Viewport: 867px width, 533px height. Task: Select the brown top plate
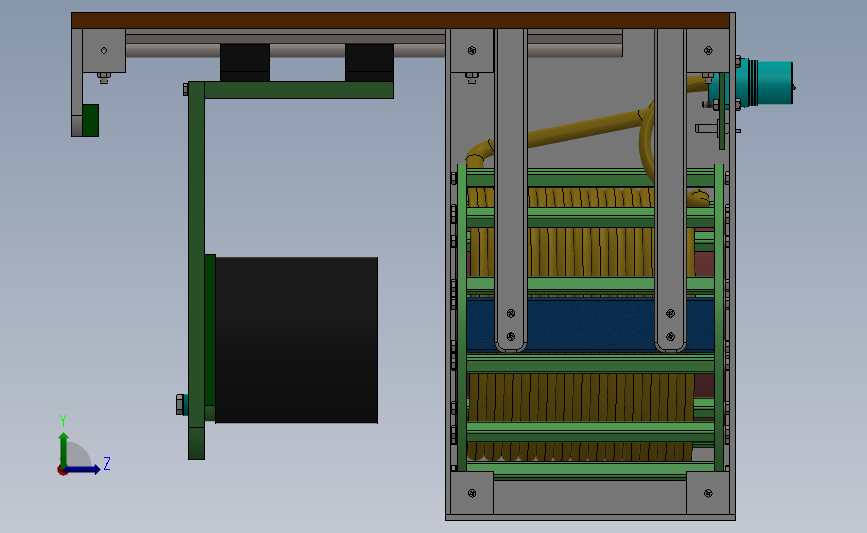400,21
